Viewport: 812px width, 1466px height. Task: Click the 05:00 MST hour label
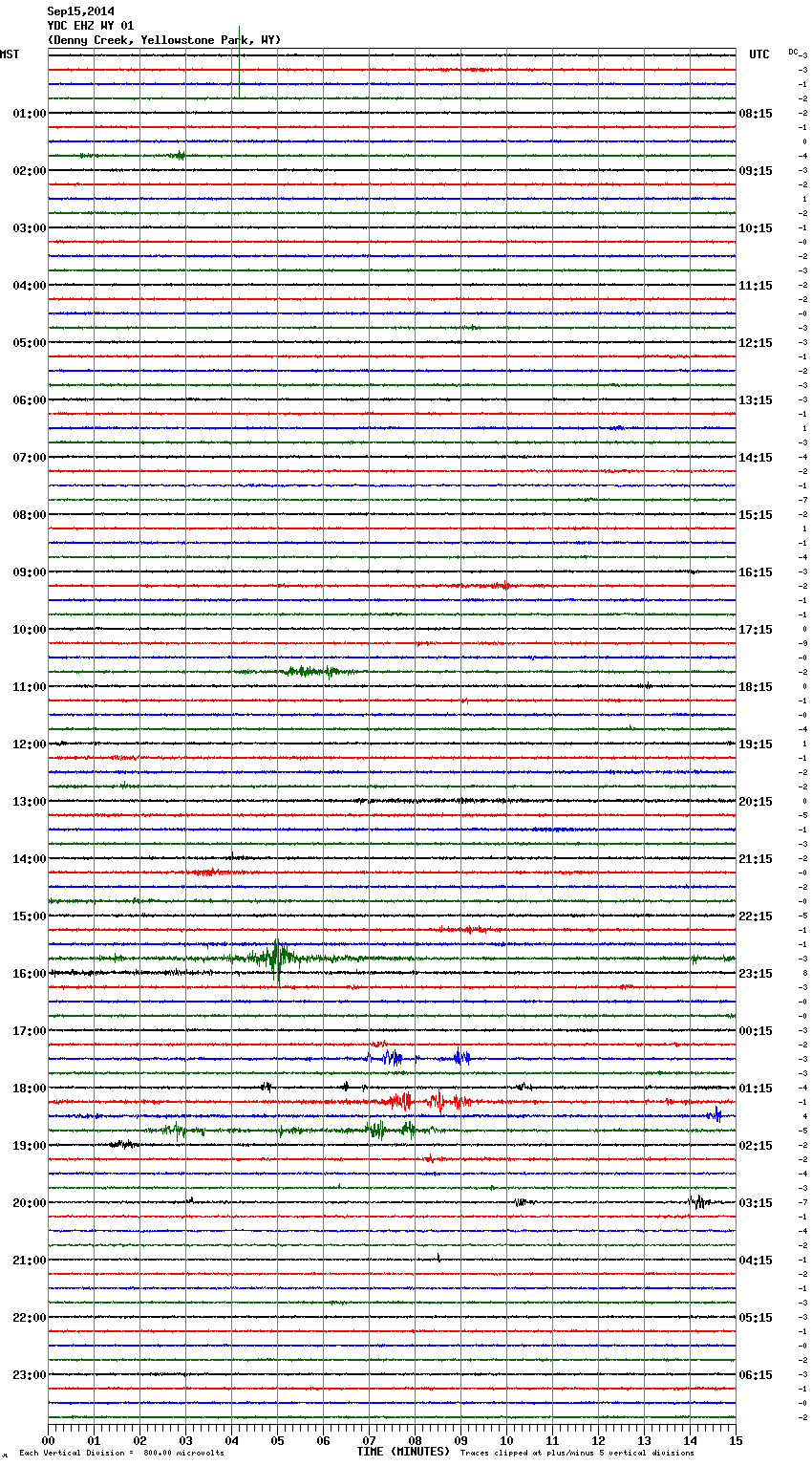[29, 343]
